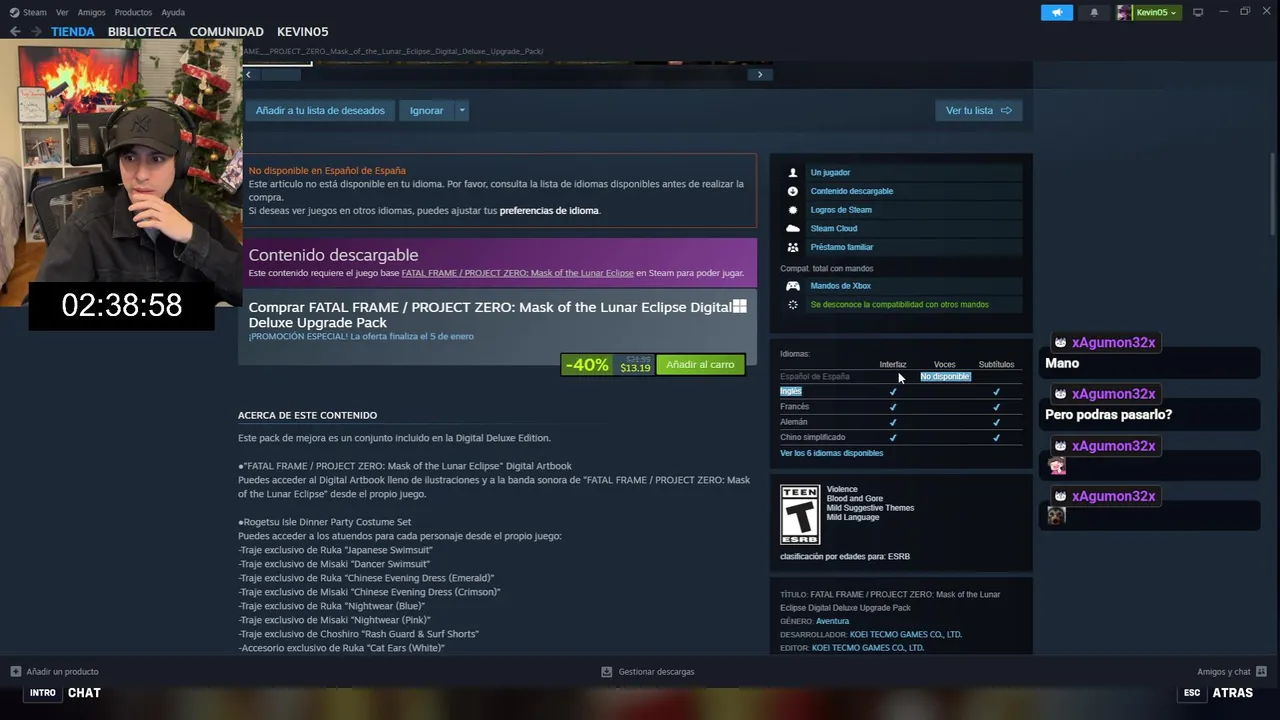
Task: Click the Steam Cloud icon
Action: [793, 228]
